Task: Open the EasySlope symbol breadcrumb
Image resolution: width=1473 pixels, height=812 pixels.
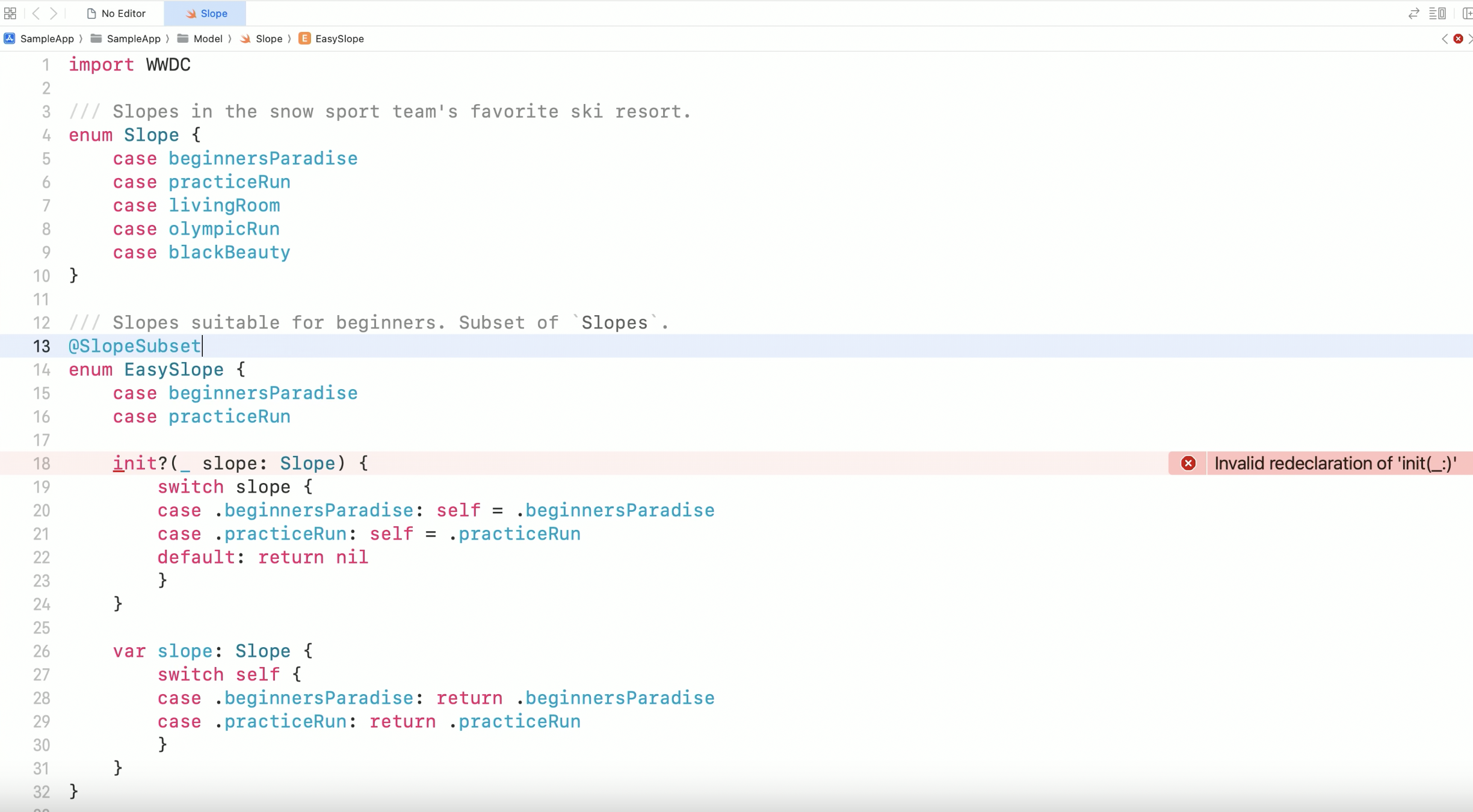Action: coord(332,38)
